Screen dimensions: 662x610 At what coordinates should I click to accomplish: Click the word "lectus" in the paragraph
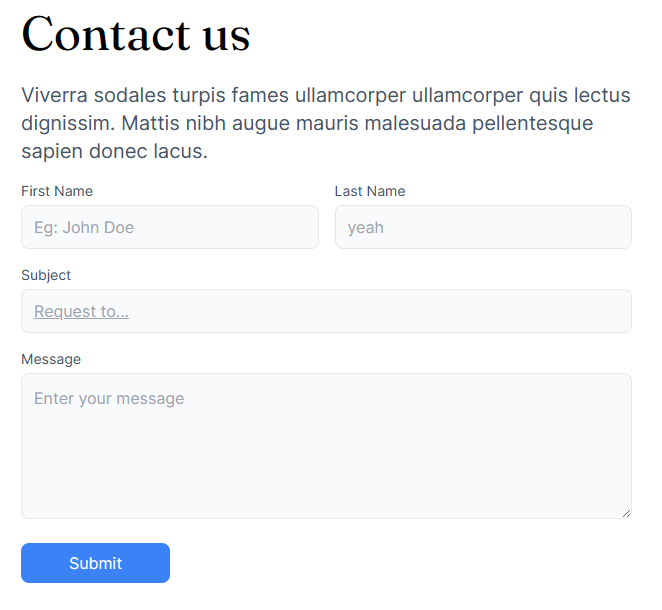[x=602, y=95]
